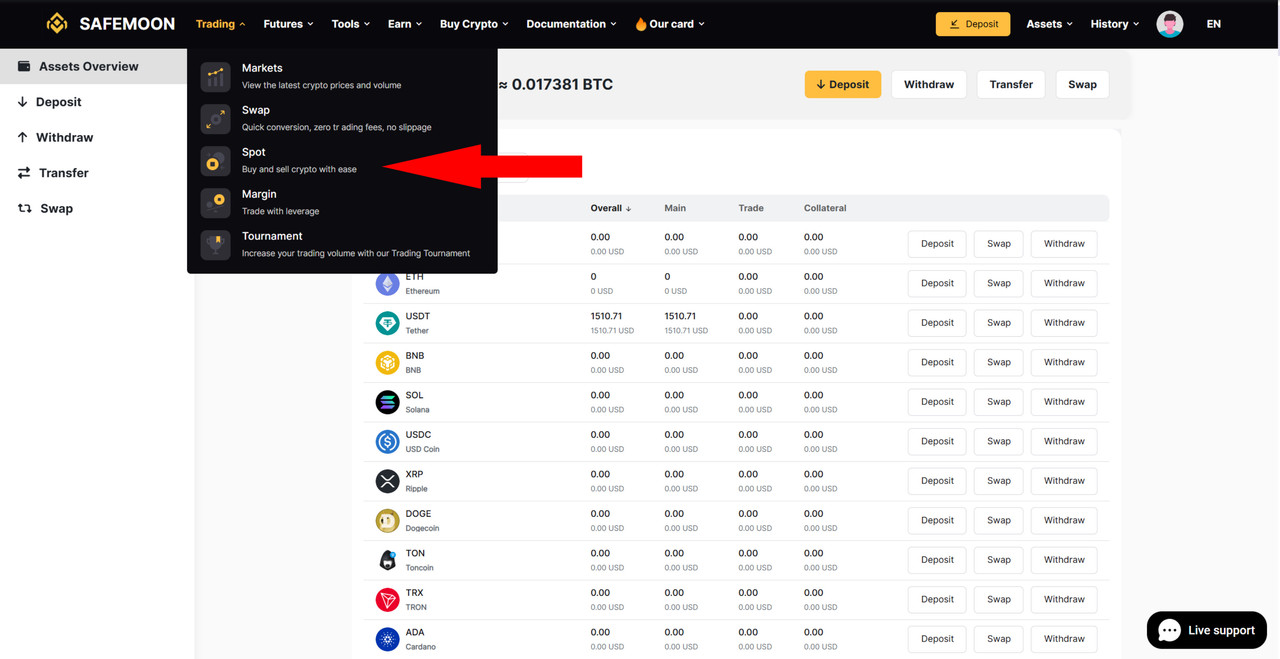The width and height of the screenshot is (1280, 659).
Task: Click the Solana coin icon
Action: click(387, 402)
